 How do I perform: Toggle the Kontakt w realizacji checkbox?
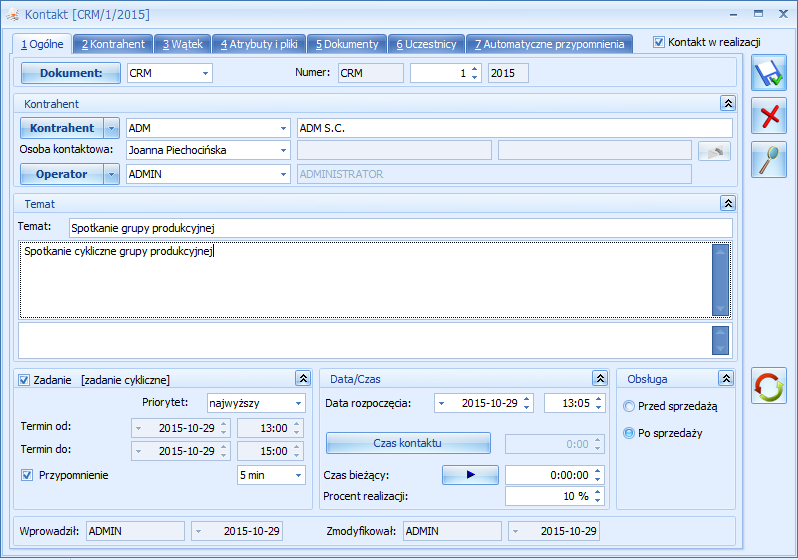pos(659,42)
